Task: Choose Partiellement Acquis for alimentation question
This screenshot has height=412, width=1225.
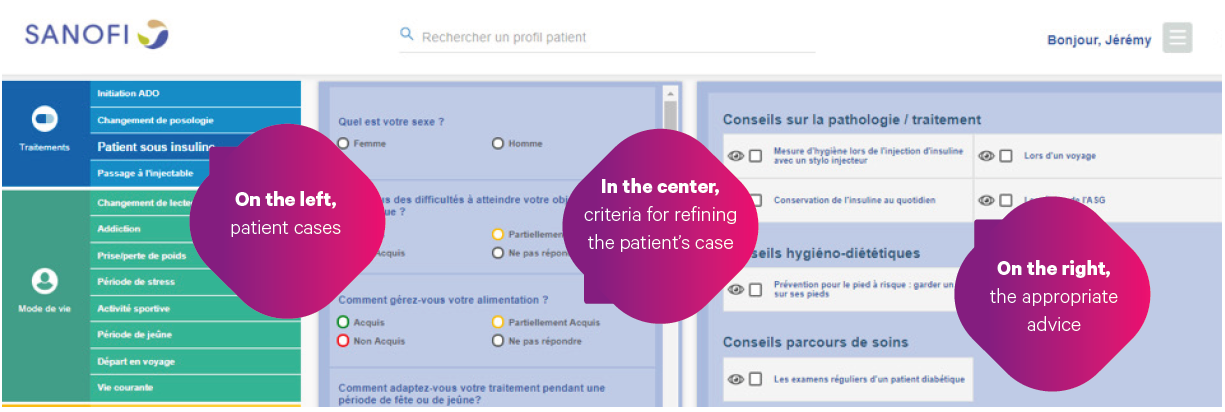Action: pyautogui.click(x=497, y=322)
